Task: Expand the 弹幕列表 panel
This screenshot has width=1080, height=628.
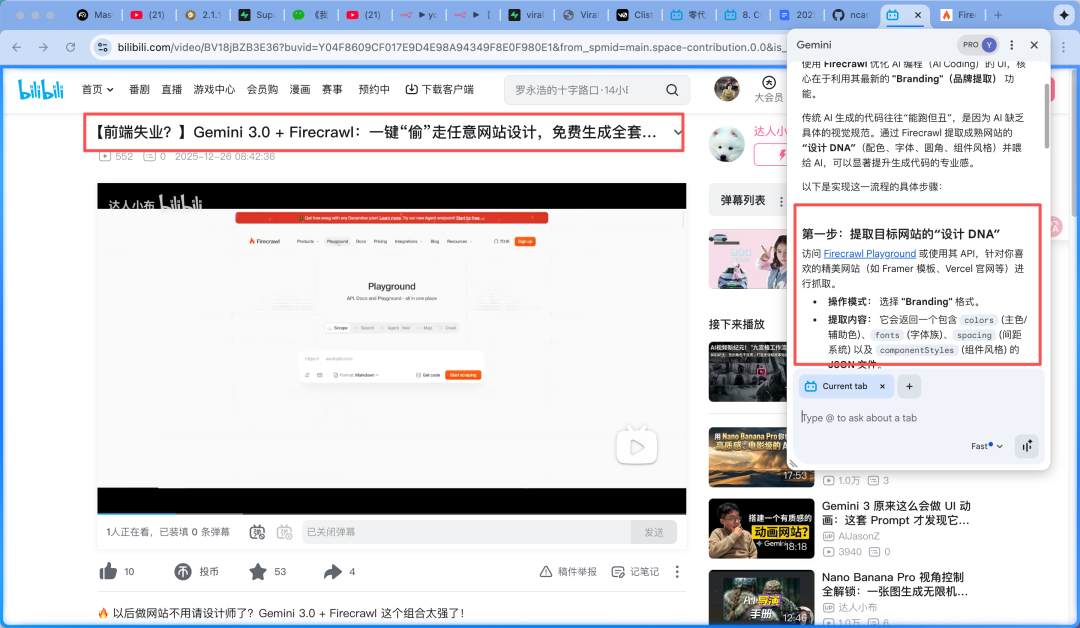Action: [742, 200]
